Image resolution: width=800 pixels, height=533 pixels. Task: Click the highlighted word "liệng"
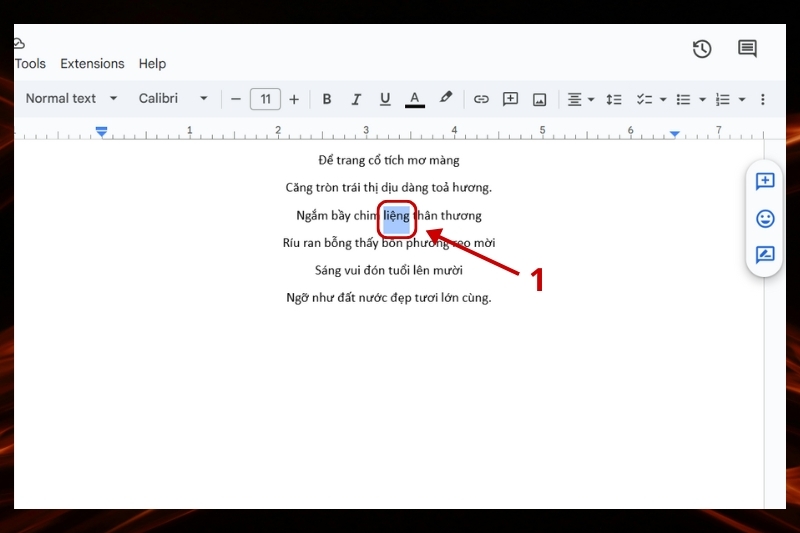pos(396,216)
